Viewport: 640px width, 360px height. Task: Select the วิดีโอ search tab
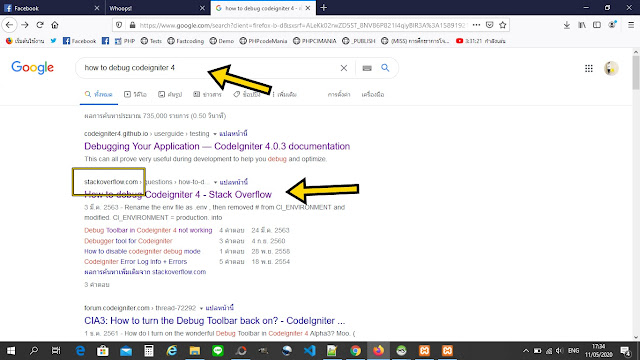coord(135,94)
